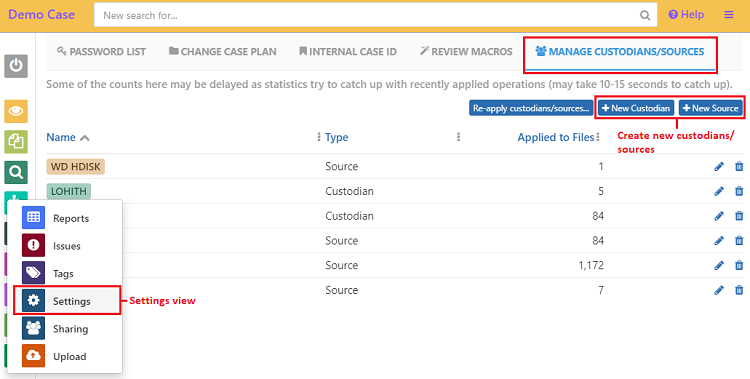
Task: Click the 1,172 files count cell
Action: (x=591, y=265)
